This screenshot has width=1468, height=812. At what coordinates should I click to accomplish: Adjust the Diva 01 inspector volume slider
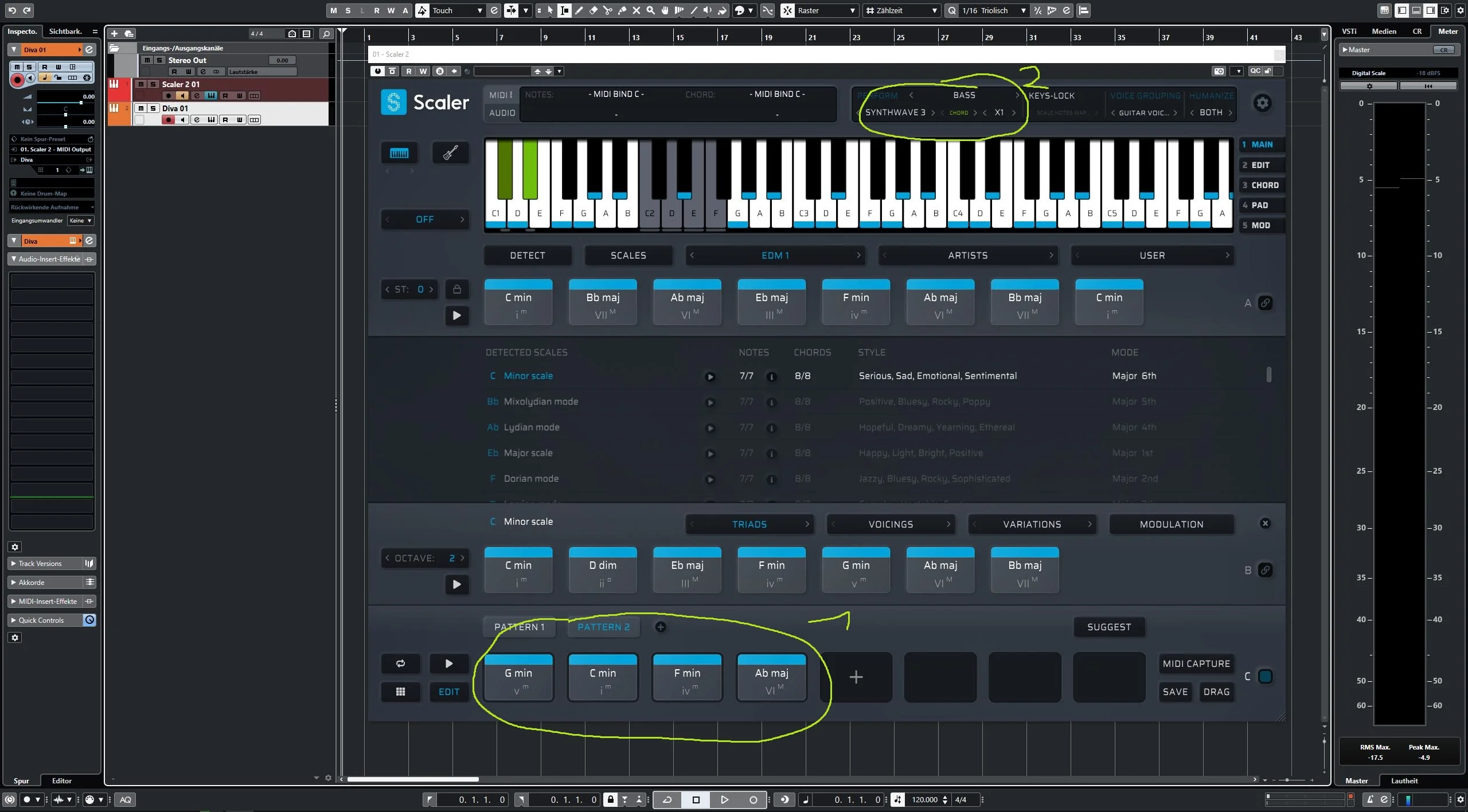(x=66, y=103)
